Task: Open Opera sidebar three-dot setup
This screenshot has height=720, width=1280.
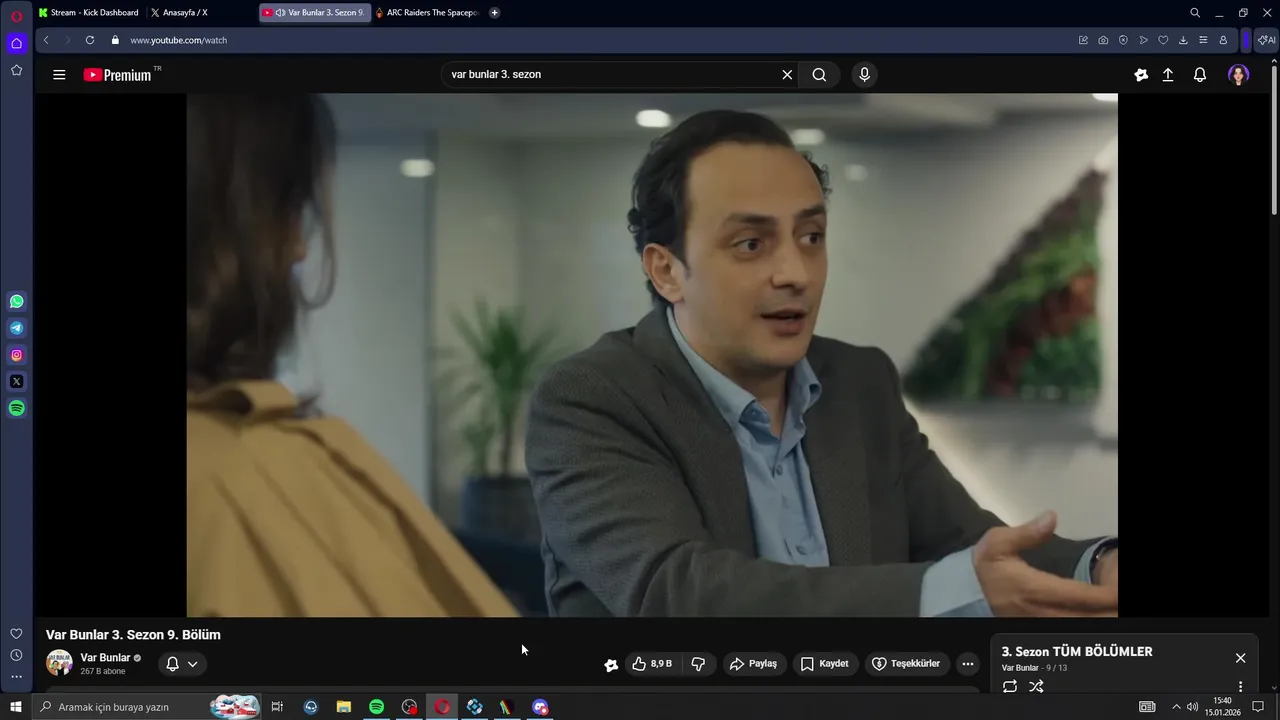Action: click(x=16, y=677)
